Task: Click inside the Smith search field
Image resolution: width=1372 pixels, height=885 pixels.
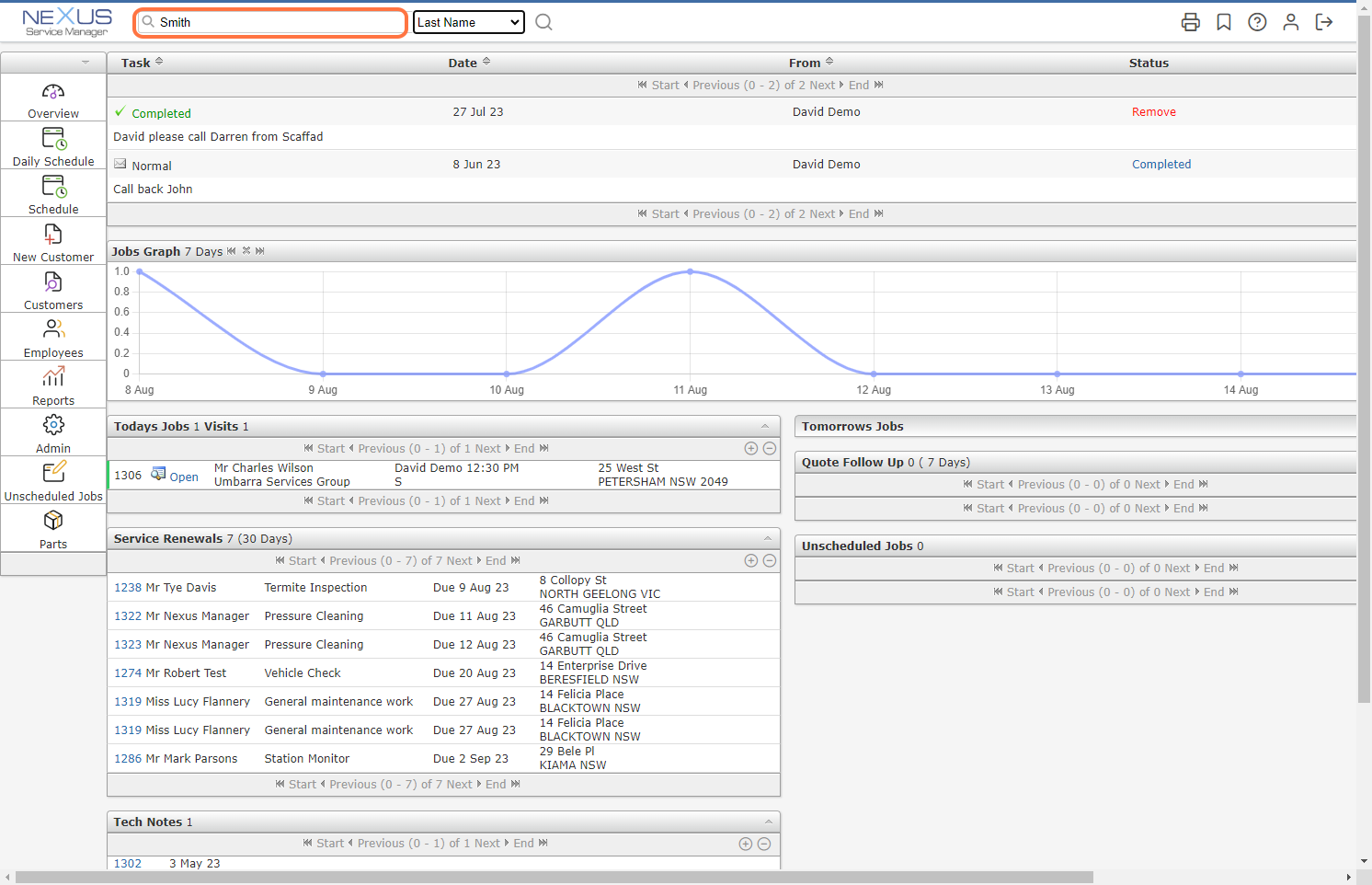Action: [x=269, y=21]
